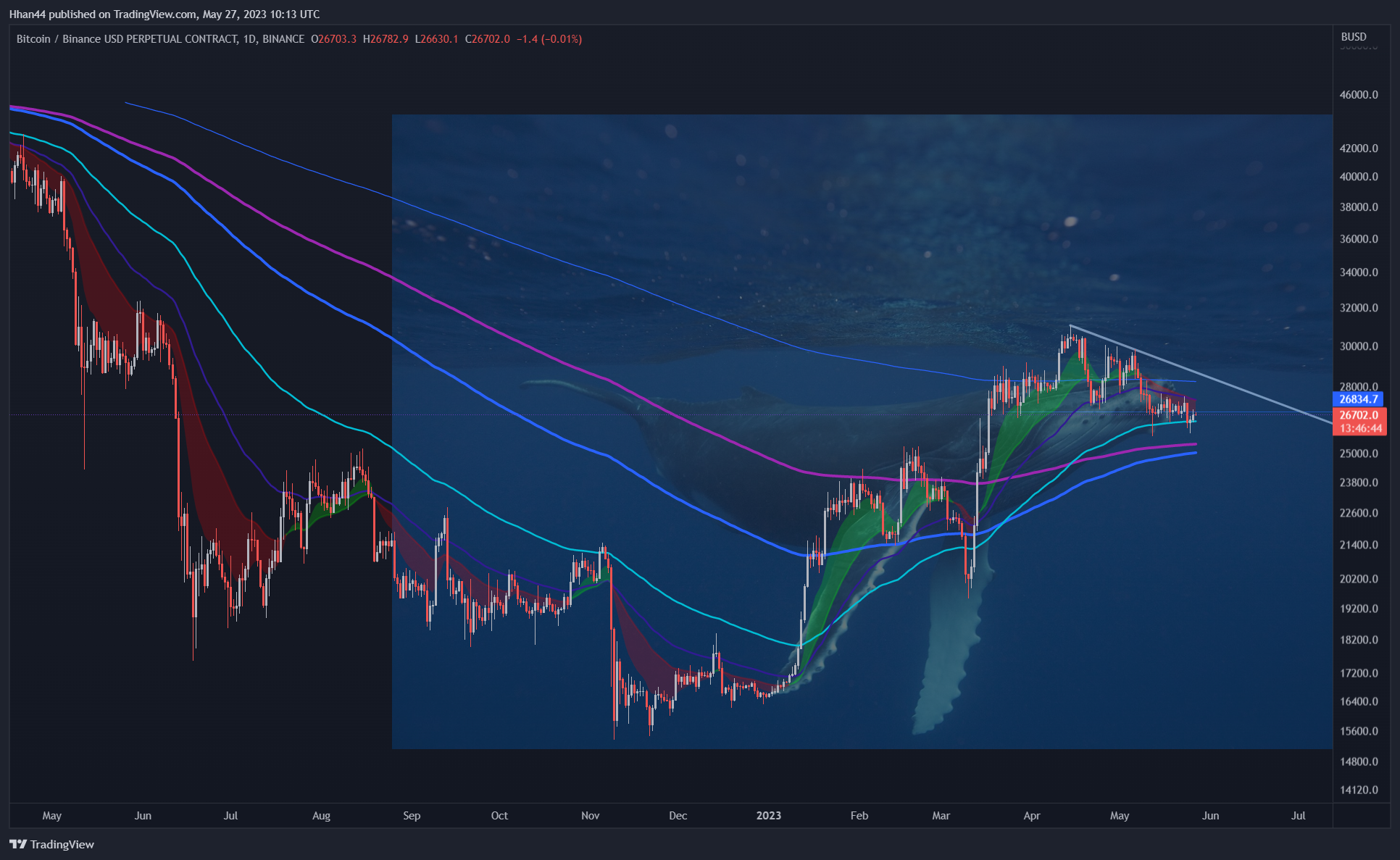
Task: Click the 'Dec' label on the time axis
Action: [678, 816]
